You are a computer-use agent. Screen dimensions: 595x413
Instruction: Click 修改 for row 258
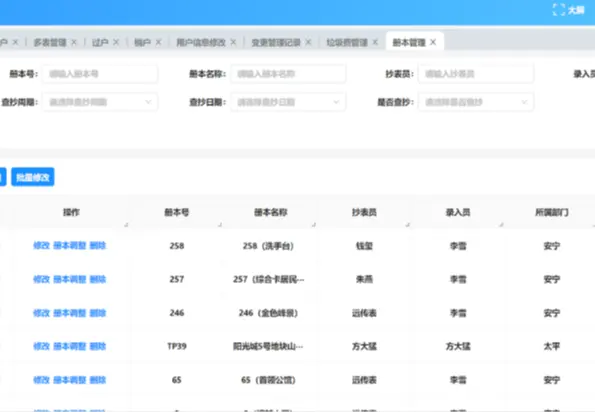(41, 246)
